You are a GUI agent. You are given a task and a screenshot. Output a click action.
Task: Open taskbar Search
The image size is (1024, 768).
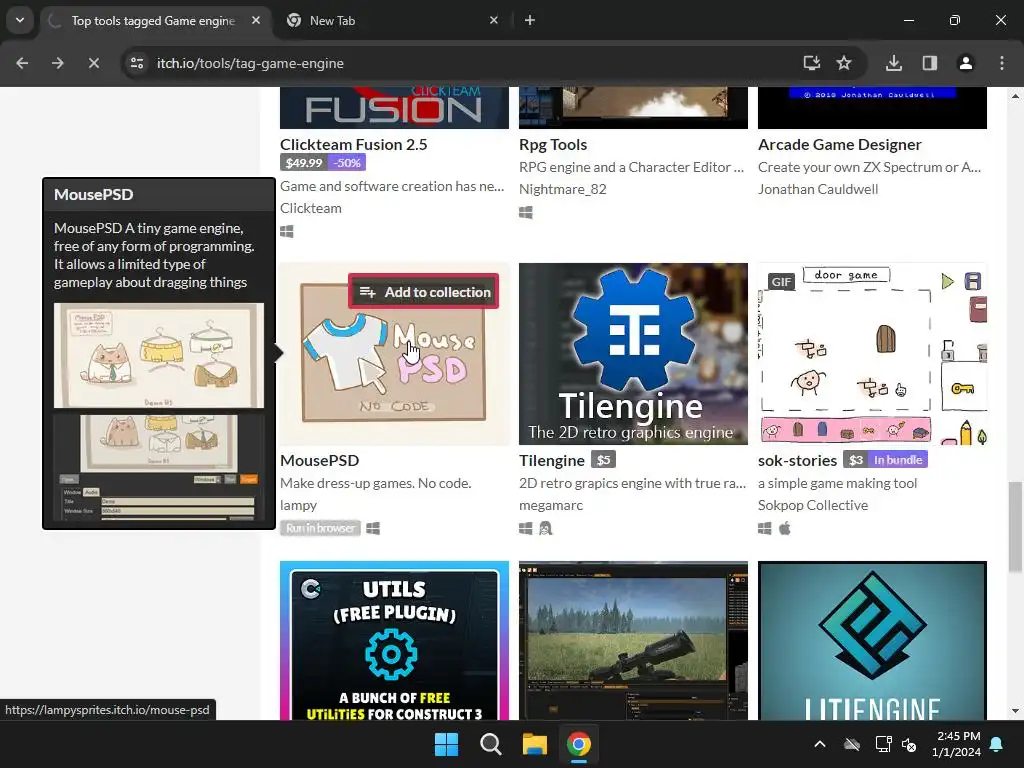(x=490, y=744)
